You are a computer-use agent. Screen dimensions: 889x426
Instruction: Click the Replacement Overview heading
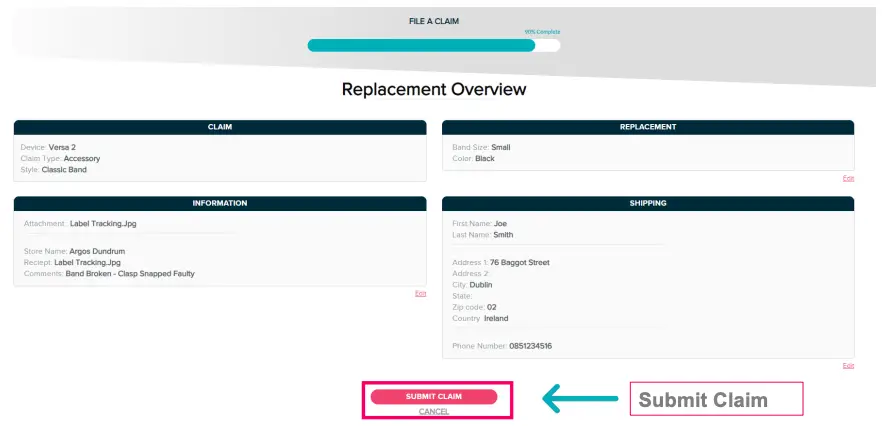(x=433, y=89)
